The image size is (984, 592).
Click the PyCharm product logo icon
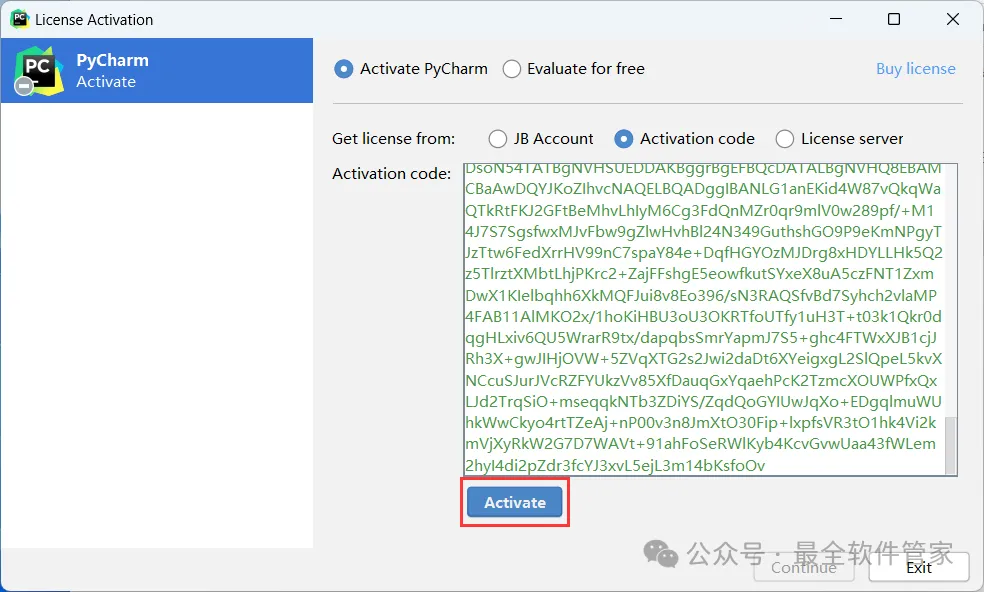click(38, 70)
